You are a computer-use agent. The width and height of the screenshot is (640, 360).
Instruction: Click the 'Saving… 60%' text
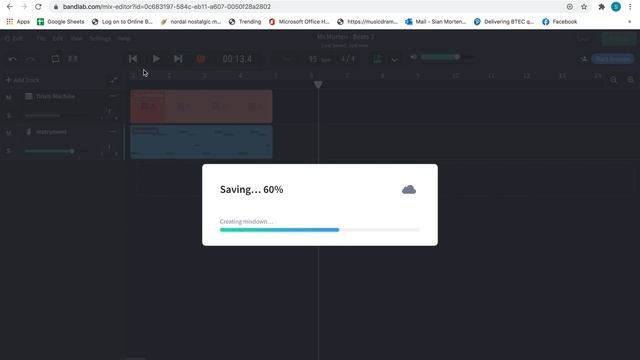click(x=251, y=189)
